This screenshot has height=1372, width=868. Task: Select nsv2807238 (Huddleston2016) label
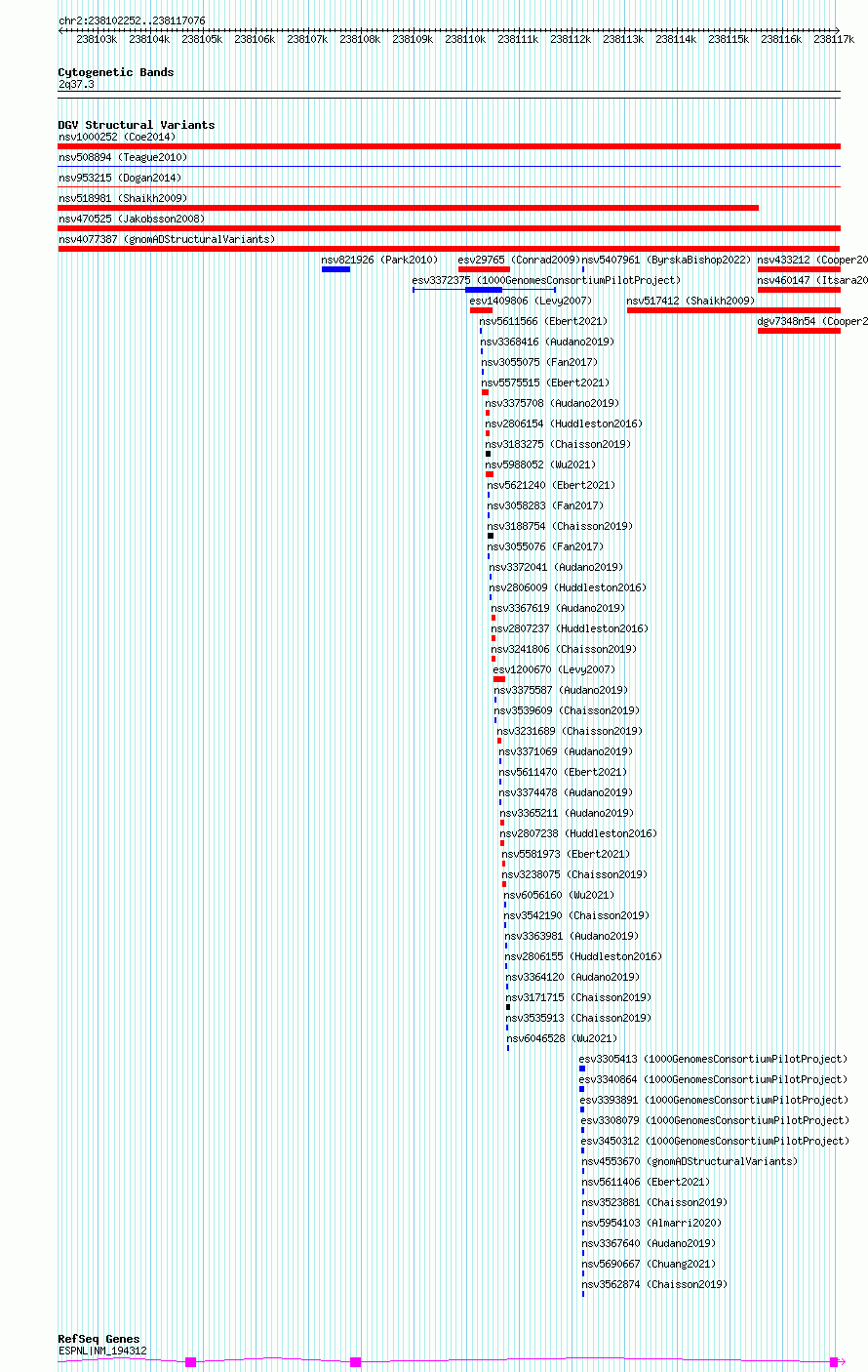coord(578,833)
